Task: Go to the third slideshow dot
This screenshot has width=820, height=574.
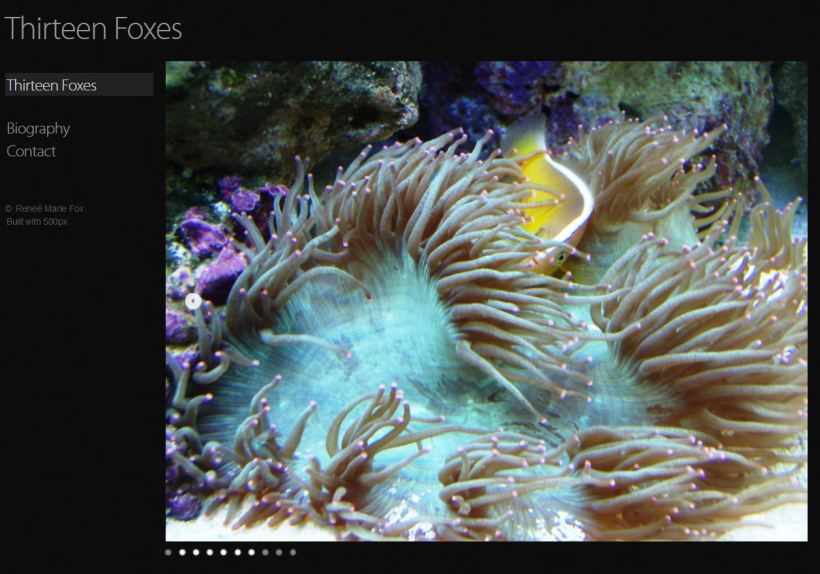Action: (x=196, y=552)
